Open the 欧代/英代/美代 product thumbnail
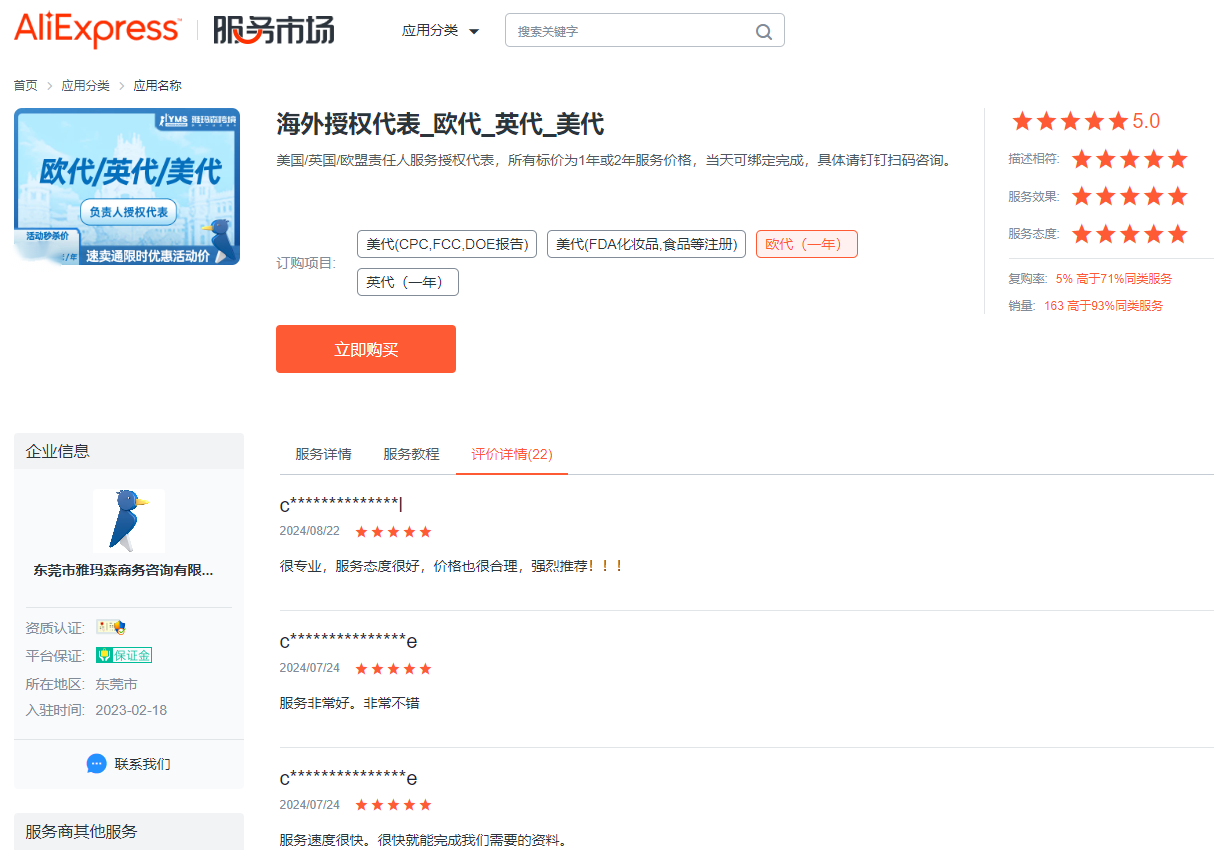Viewport: 1216px width, 861px height. tap(127, 186)
